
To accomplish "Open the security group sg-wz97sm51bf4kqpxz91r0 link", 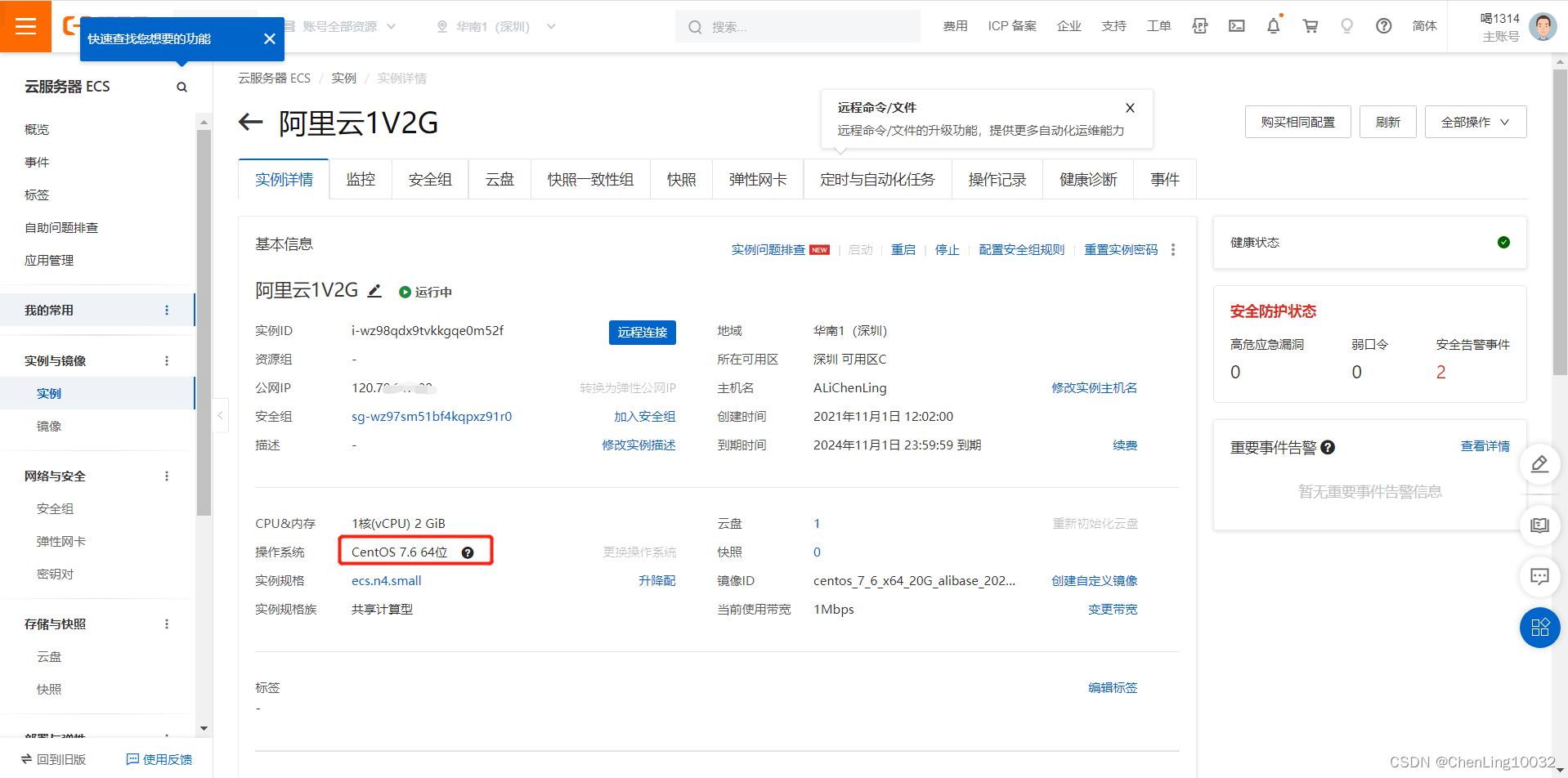I will (x=432, y=417).
